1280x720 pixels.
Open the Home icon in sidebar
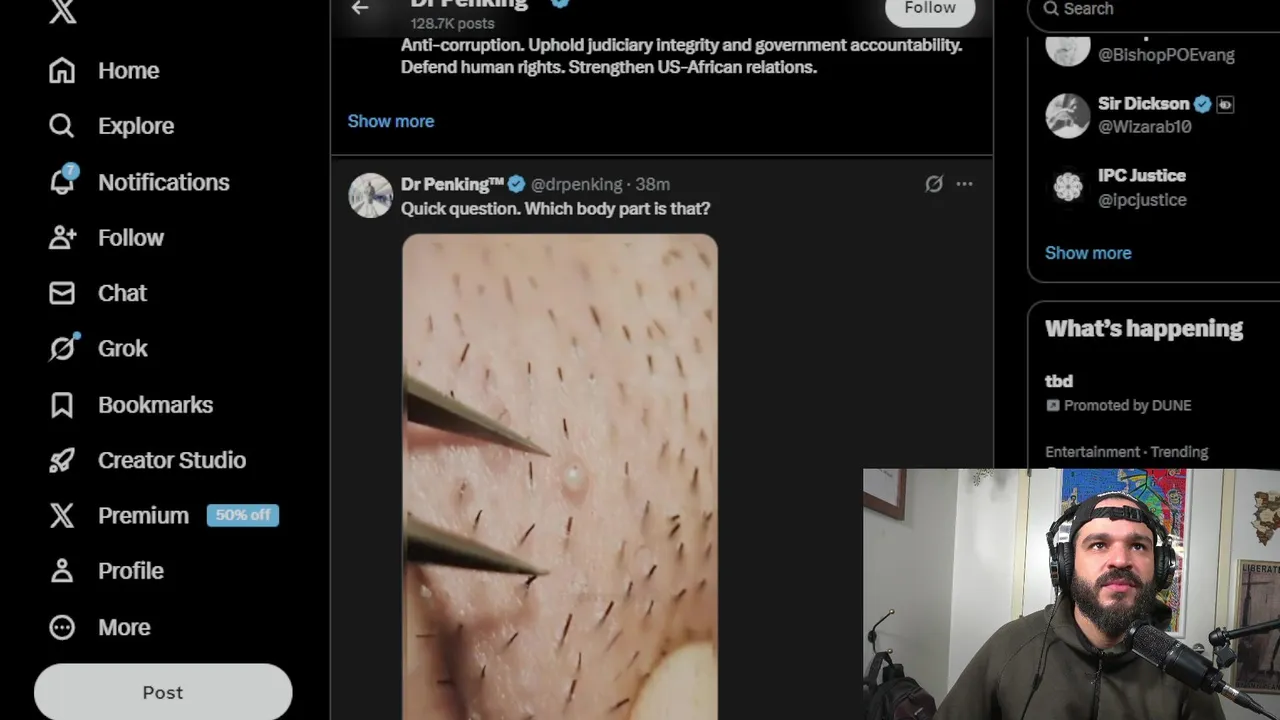coord(62,70)
